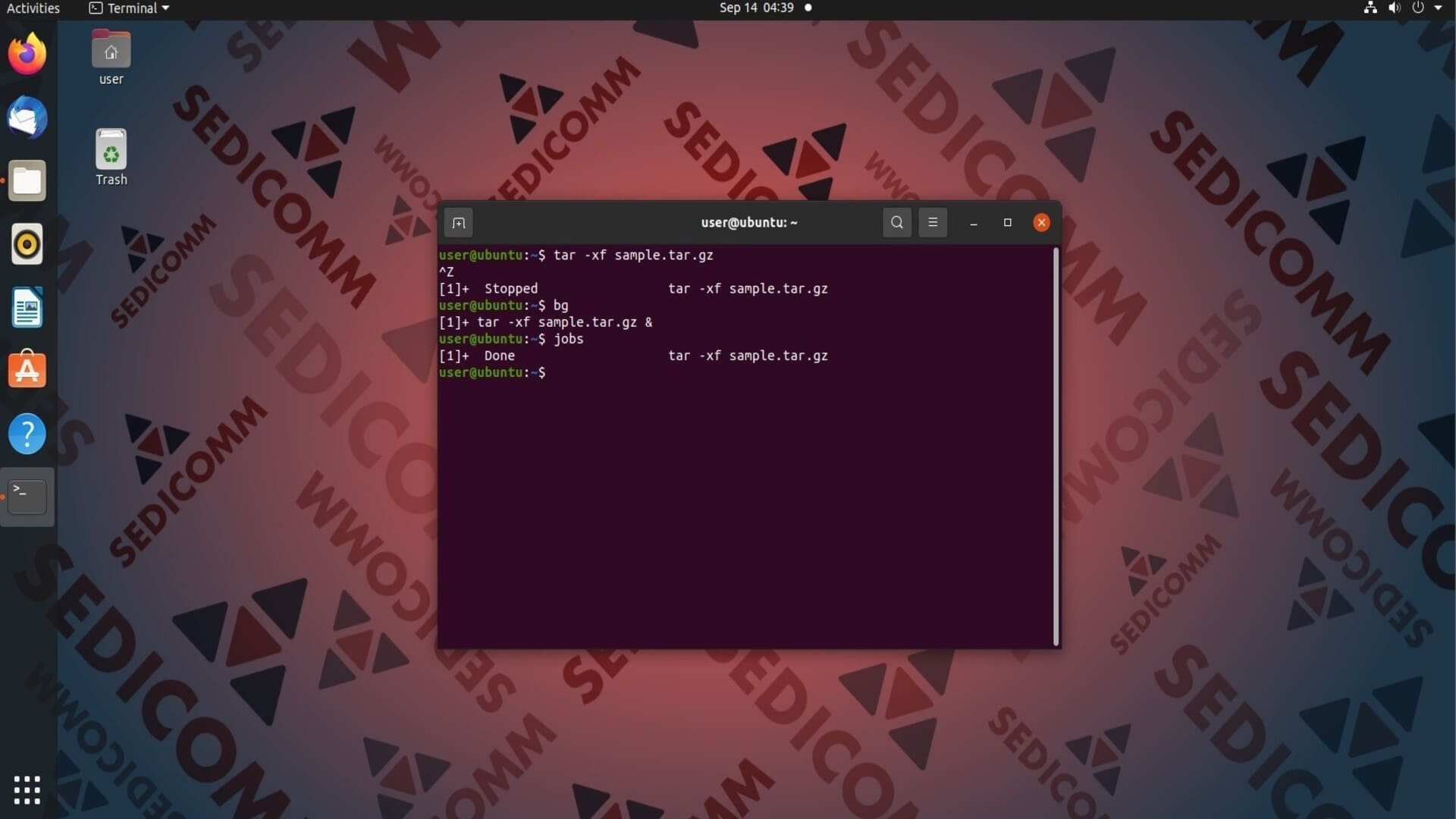Click the 'tar -xf sample.tar.gz &' output line
Image resolution: width=1456 pixels, height=819 pixels.
[x=545, y=322]
